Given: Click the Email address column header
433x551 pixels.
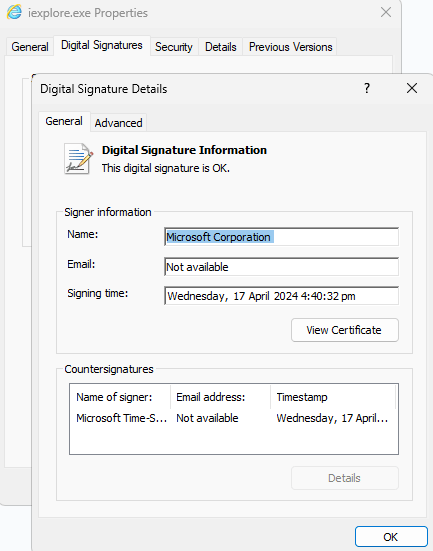Looking at the screenshot, I should click(x=220, y=397).
